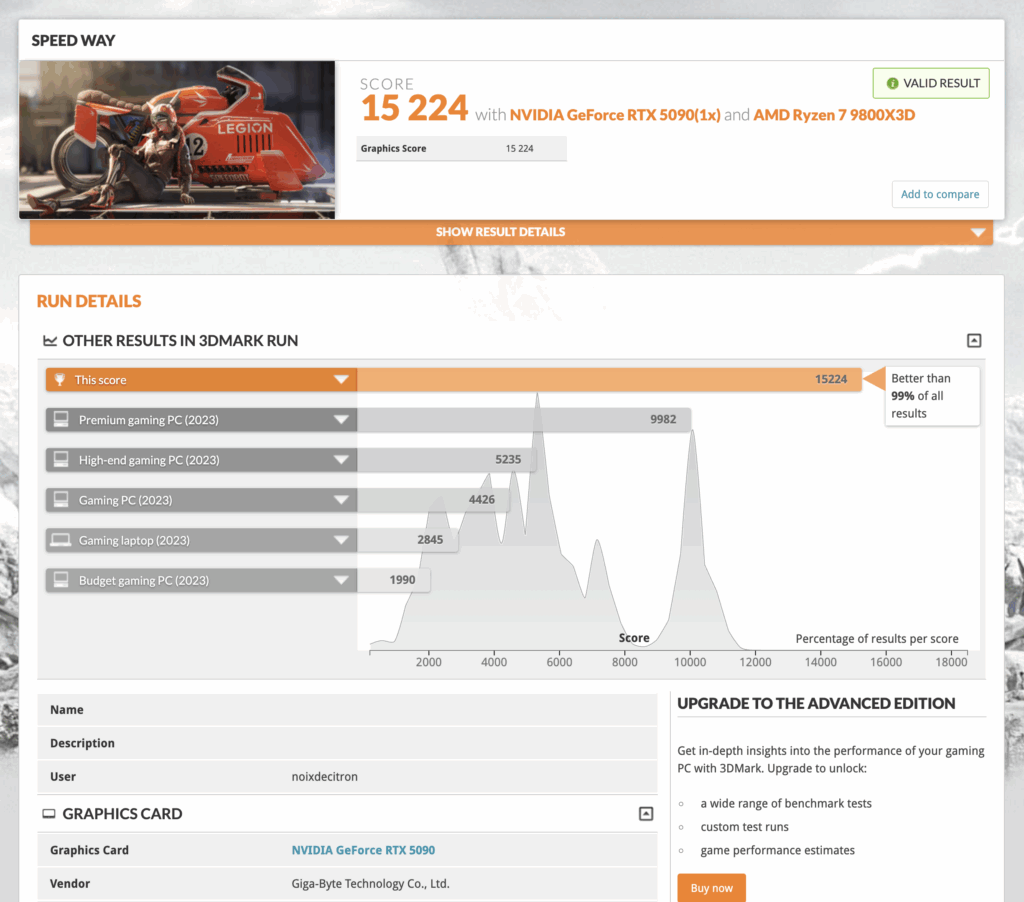Open the AMD Ryzen 7 9800X3D link
Viewport: 1024px width, 902px height.
pos(834,115)
